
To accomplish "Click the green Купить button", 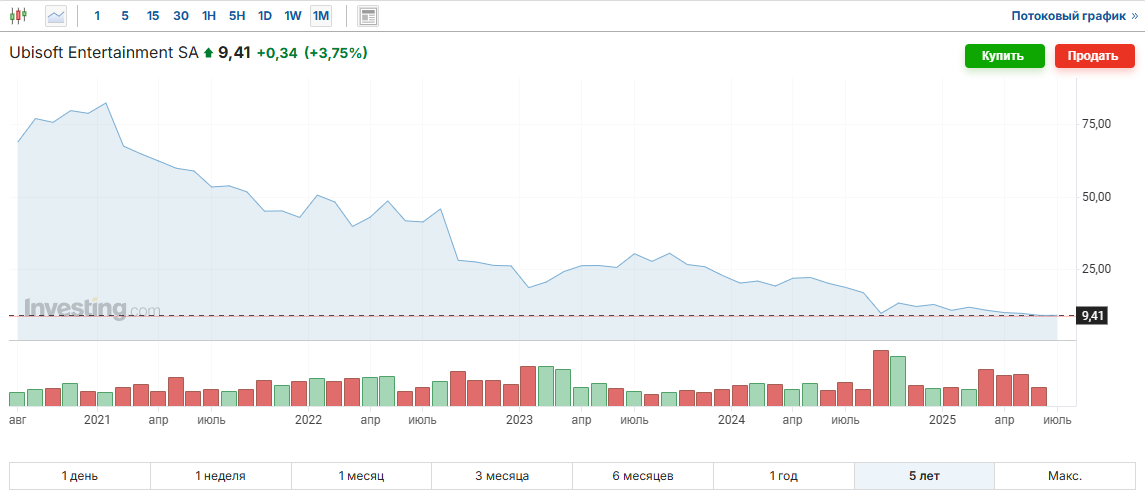I will tap(1005, 56).
